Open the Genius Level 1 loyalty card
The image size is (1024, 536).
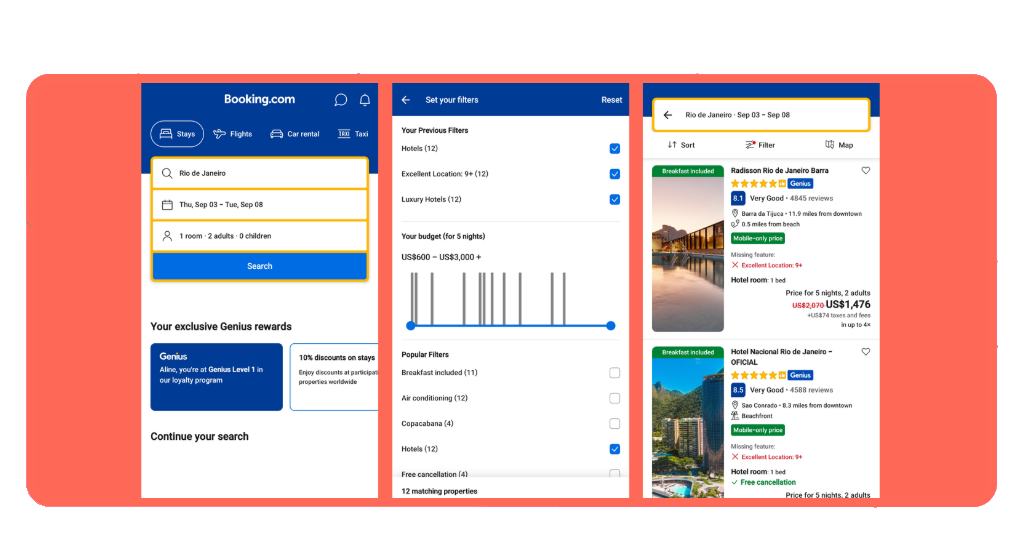coord(217,377)
